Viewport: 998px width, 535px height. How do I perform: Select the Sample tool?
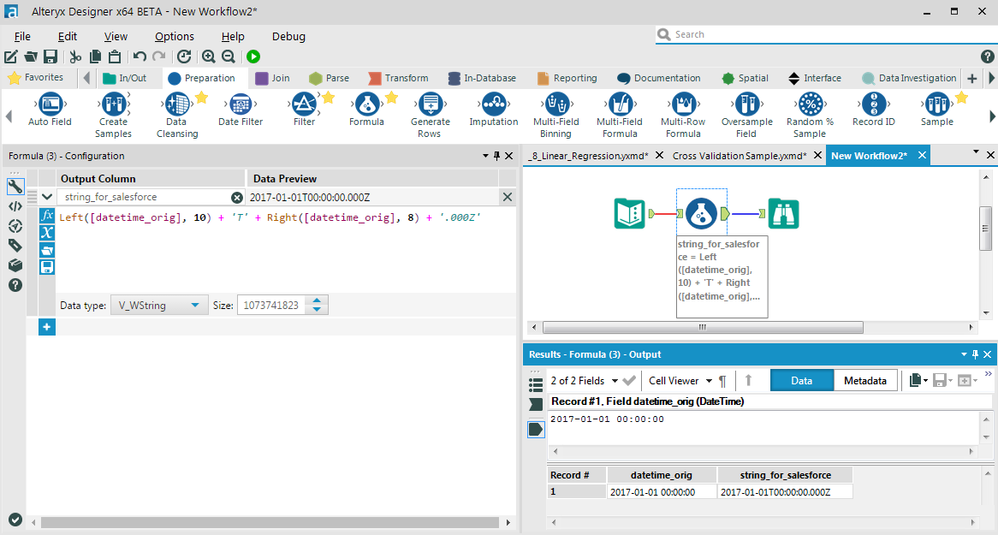[937, 109]
